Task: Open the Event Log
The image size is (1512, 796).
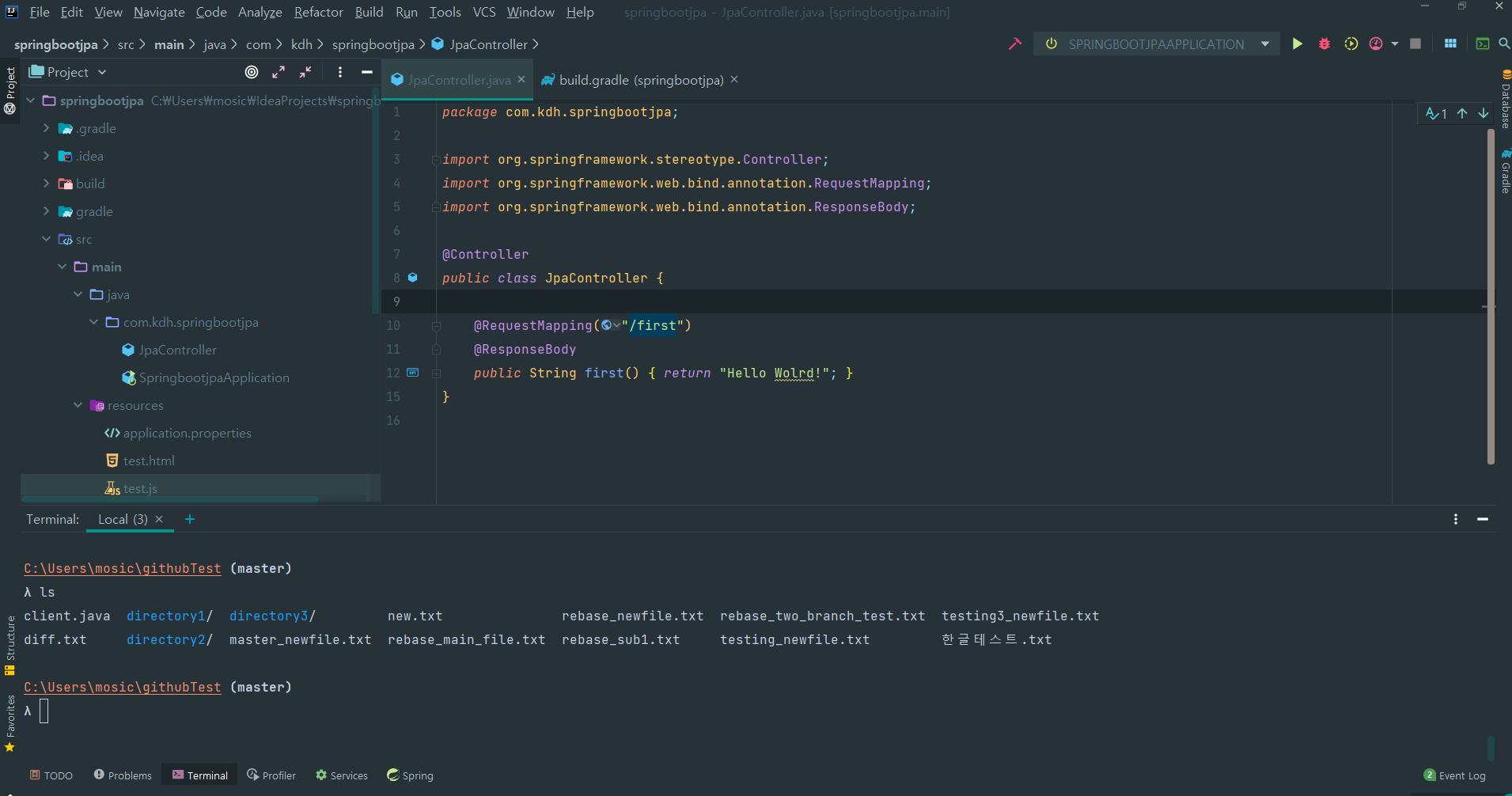Action: 1454,775
